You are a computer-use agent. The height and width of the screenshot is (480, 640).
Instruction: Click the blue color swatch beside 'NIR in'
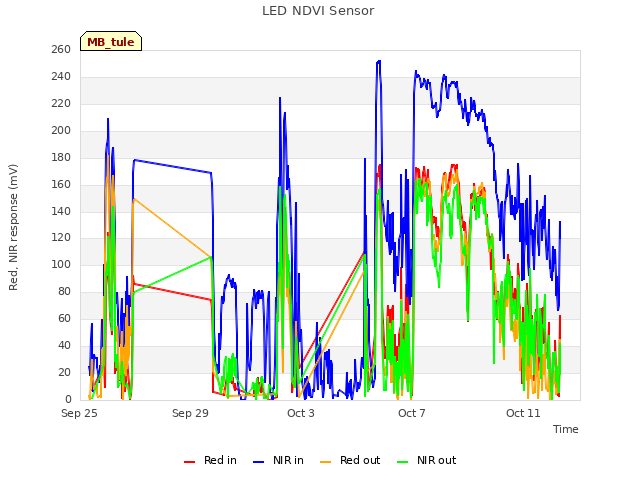click(x=258, y=462)
